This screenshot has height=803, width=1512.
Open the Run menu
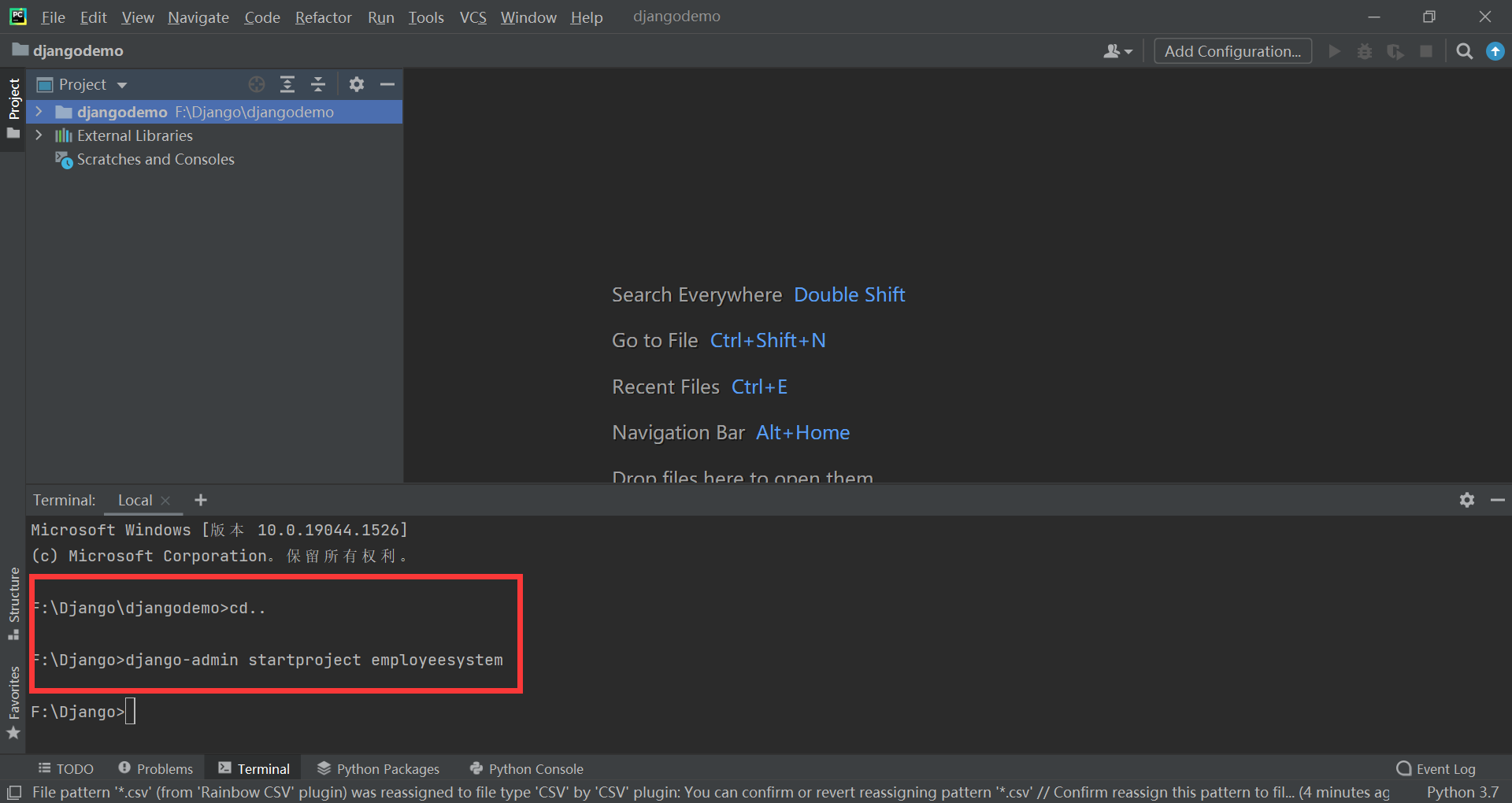pos(381,17)
